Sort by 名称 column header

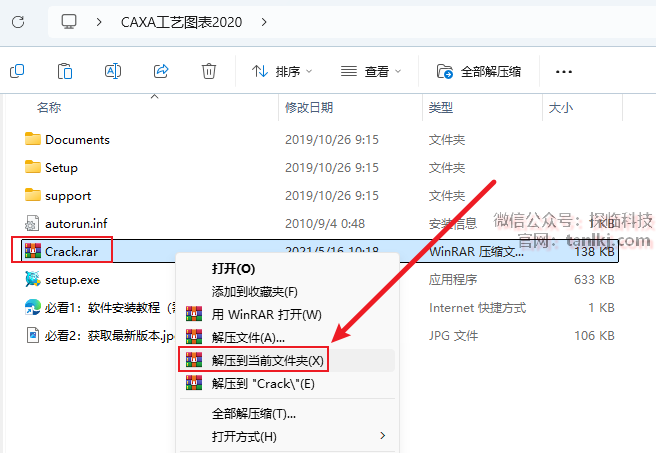49,107
